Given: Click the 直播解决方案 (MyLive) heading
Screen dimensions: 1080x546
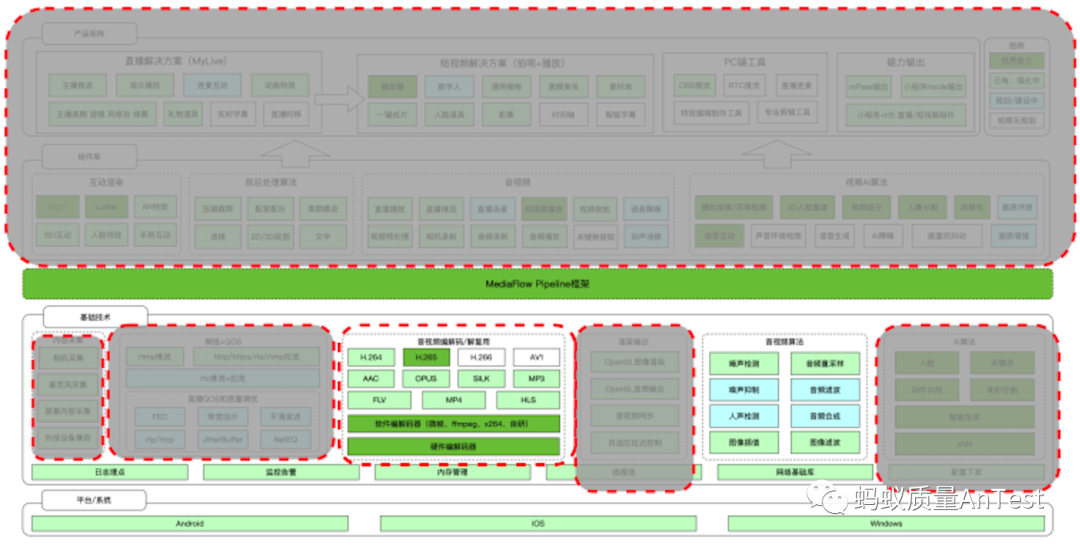Looking at the screenshot, I should [x=176, y=61].
